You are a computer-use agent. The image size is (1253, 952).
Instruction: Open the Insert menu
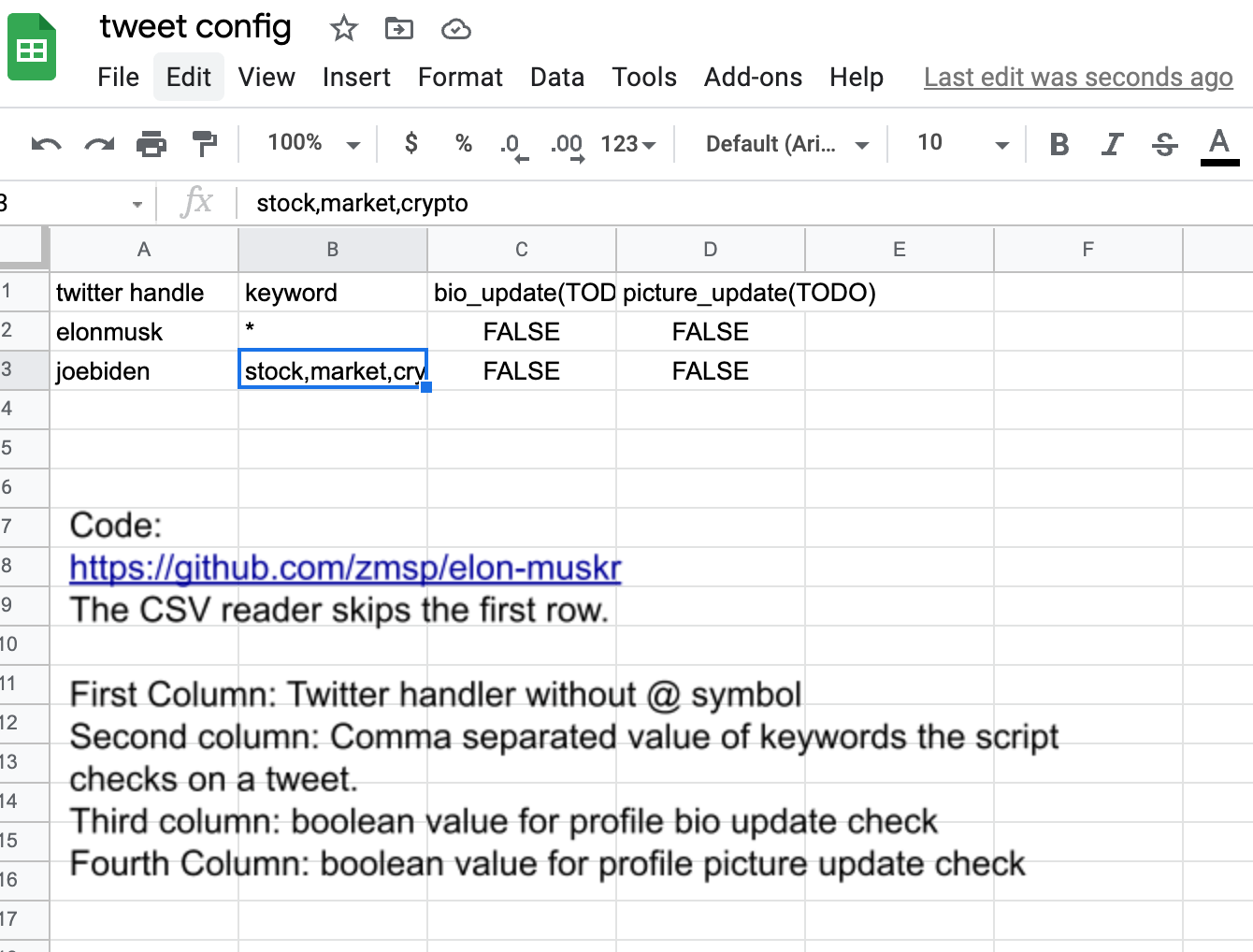356,77
